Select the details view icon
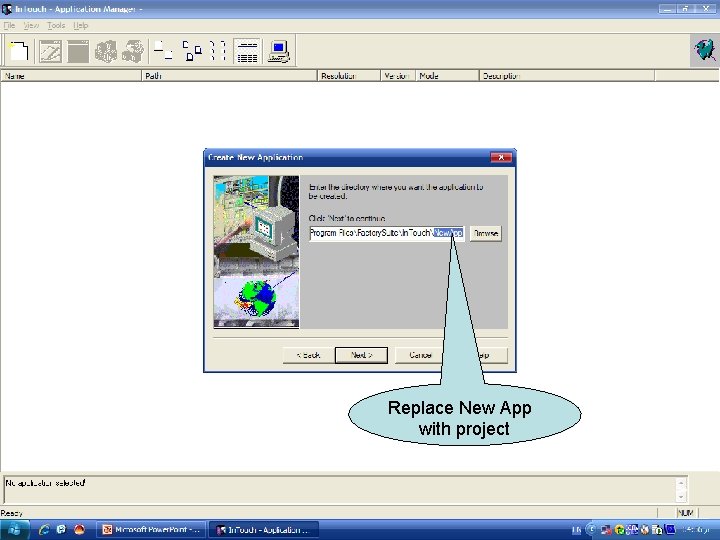This screenshot has width=720, height=540. [247, 51]
